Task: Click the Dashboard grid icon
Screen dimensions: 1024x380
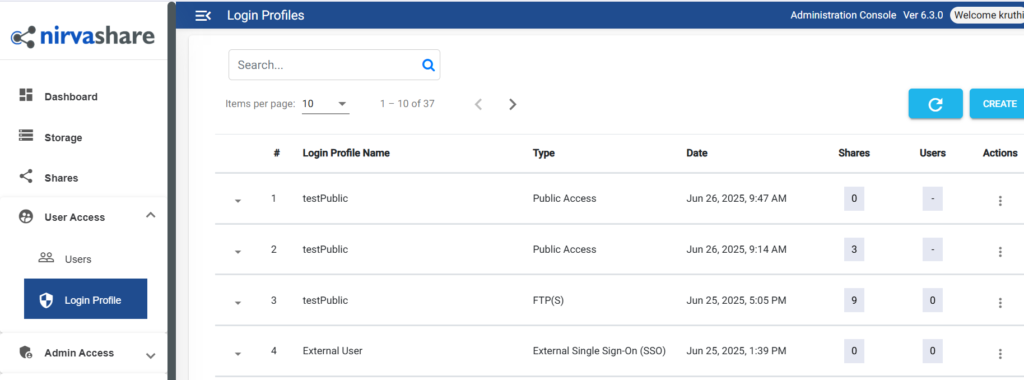Action: (x=26, y=95)
